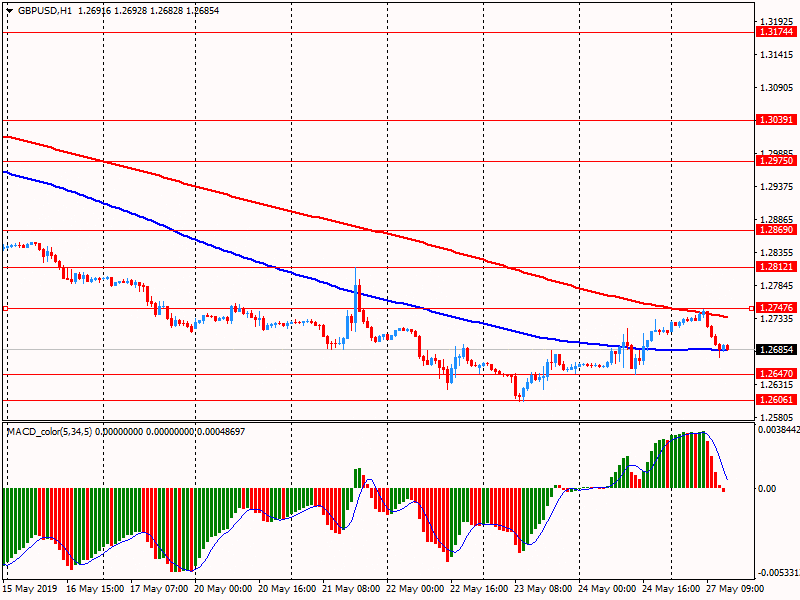Select the 1.30391 red price level label
The image size is (800, 600).
click(775, 120)
